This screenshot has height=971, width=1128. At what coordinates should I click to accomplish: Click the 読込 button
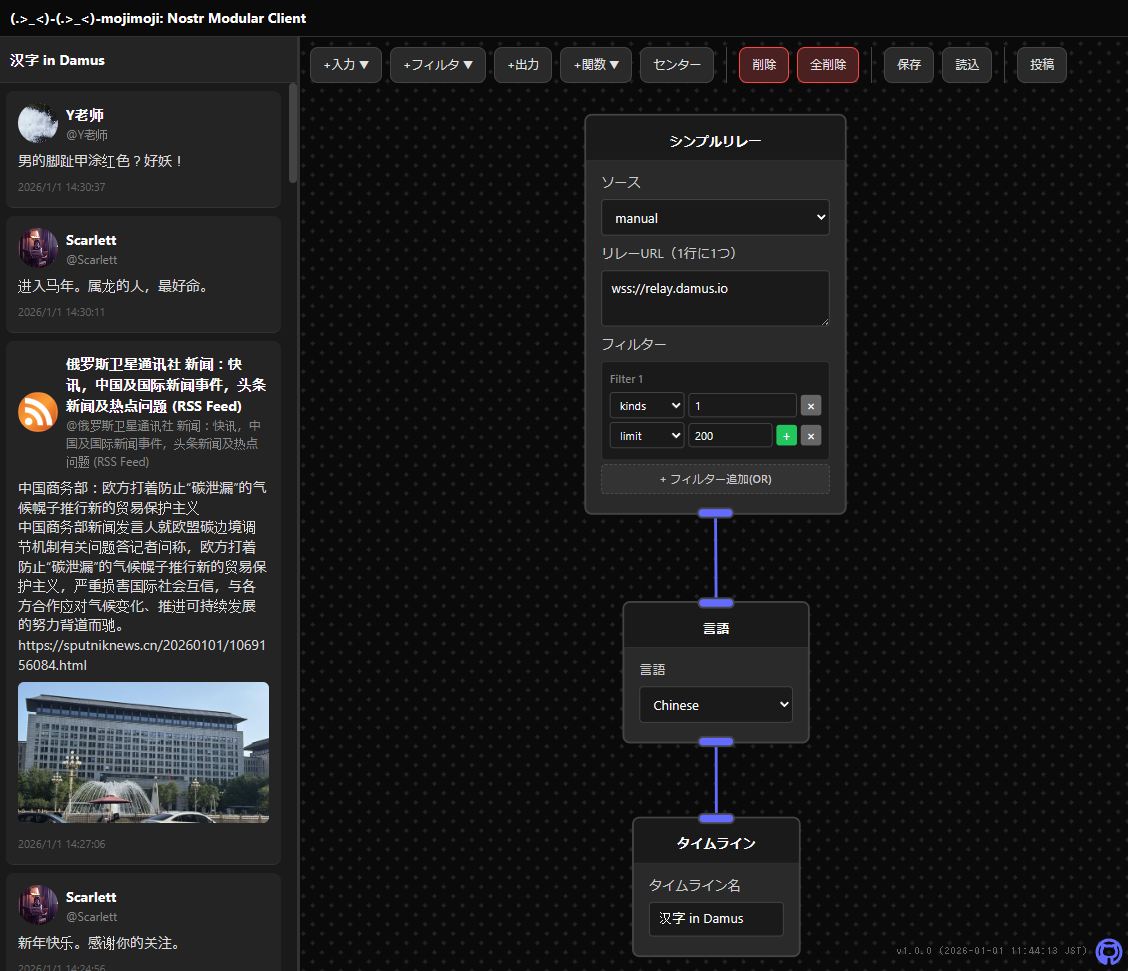tap(967, 65)
